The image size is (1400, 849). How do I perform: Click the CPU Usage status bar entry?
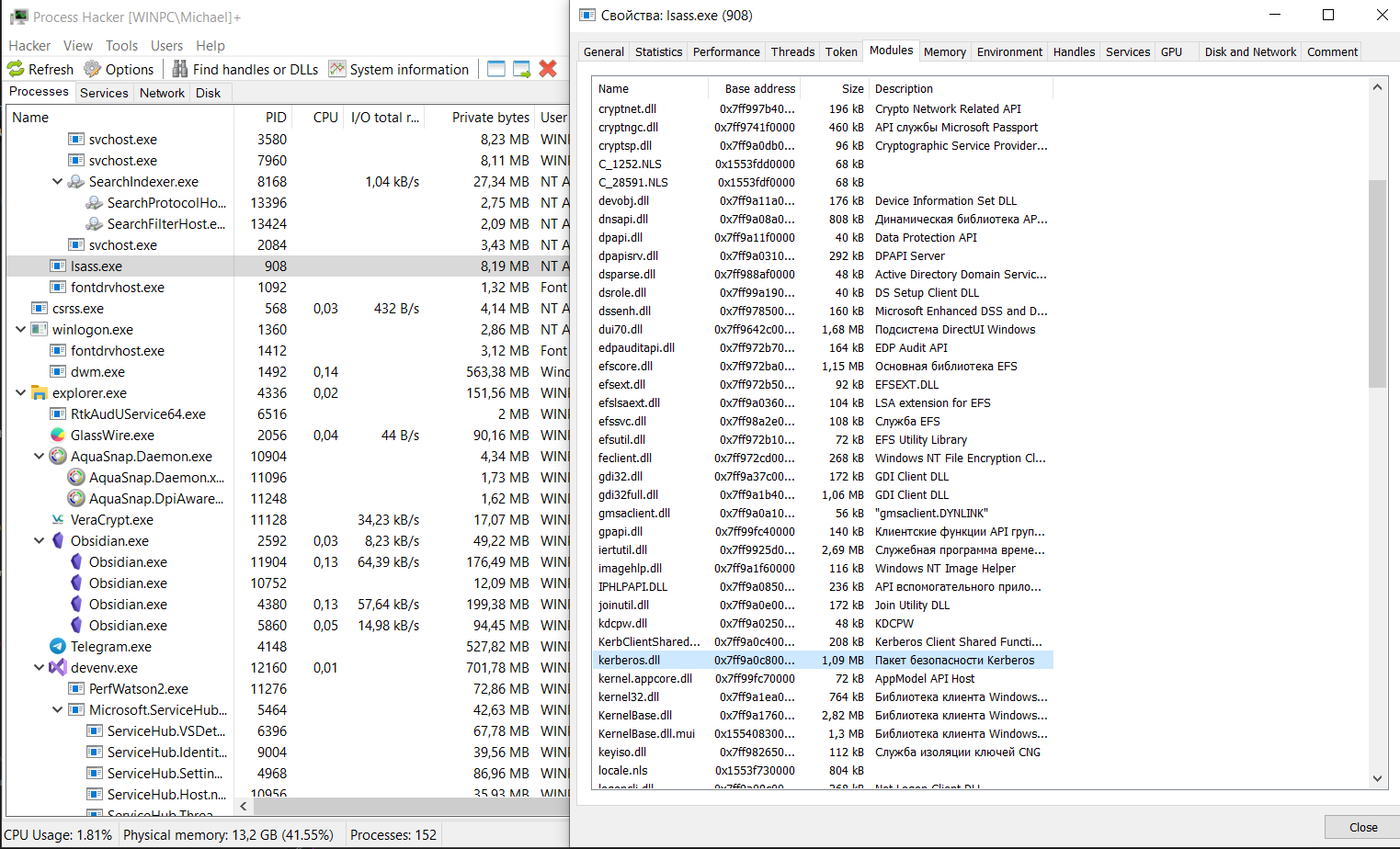[59, 834]
